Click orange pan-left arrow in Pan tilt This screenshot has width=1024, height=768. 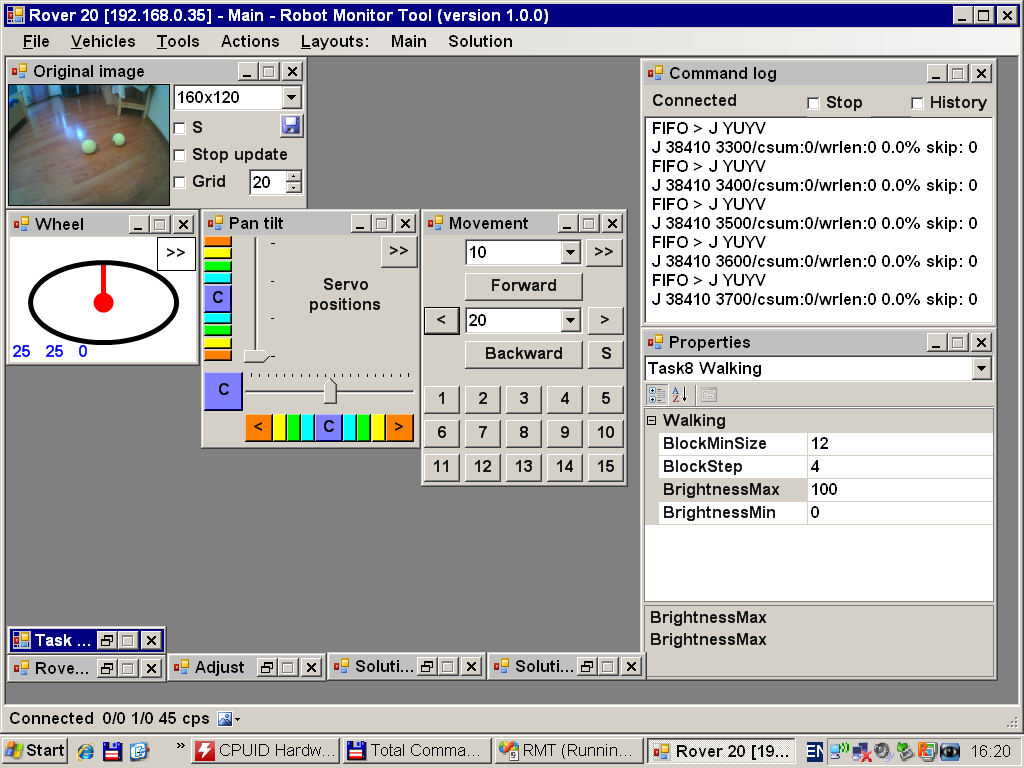258,428
